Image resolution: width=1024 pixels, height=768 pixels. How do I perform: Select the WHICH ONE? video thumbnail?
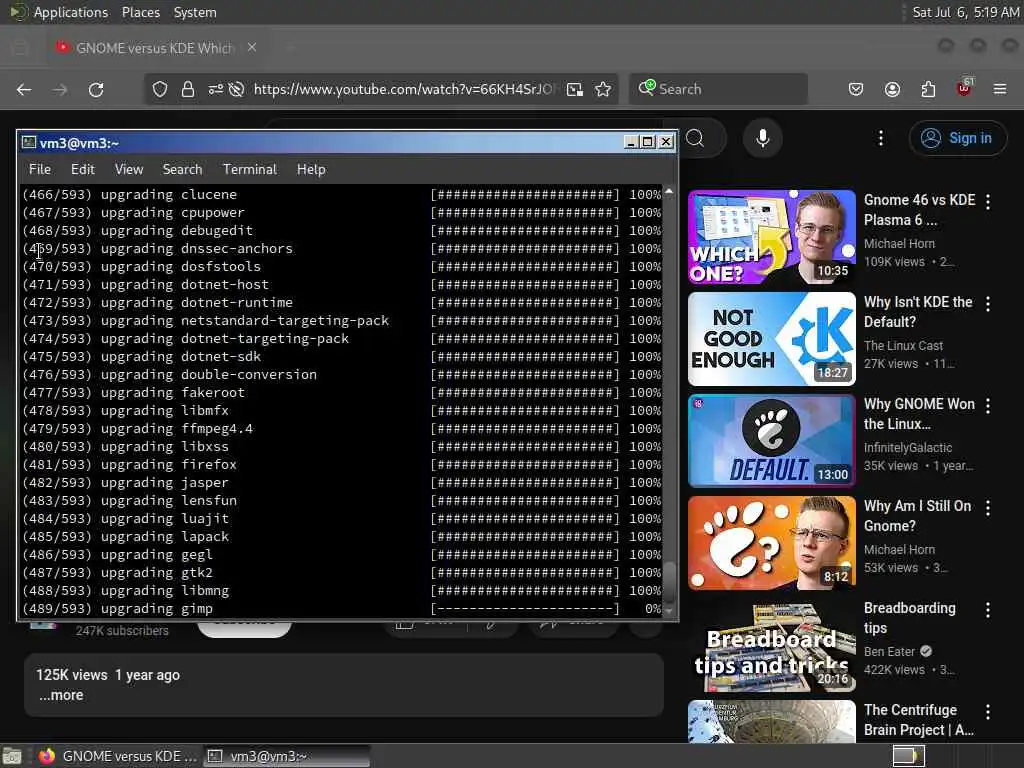pos(772,237)
